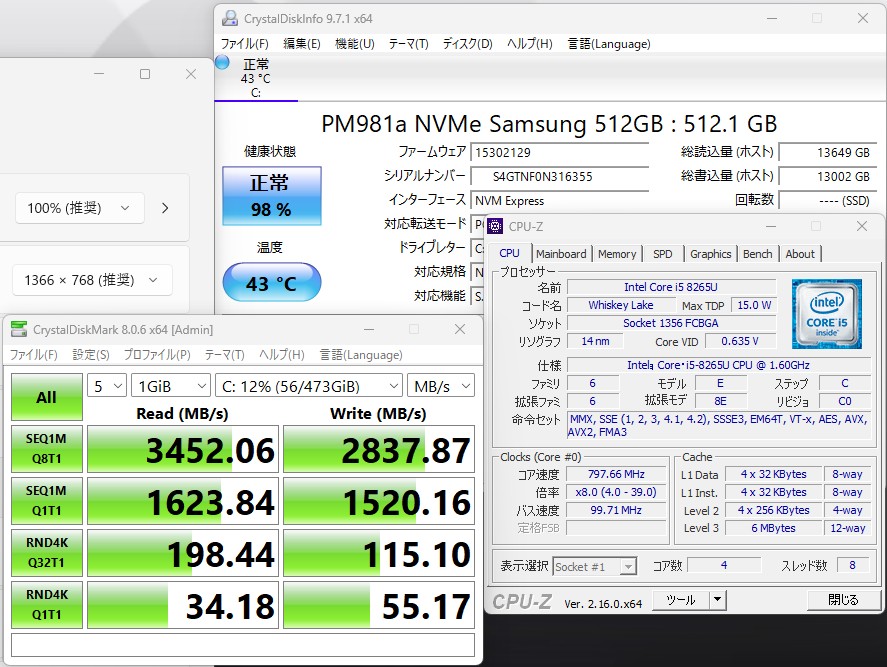Click the 正常 98 % health status button

(272, 196)
